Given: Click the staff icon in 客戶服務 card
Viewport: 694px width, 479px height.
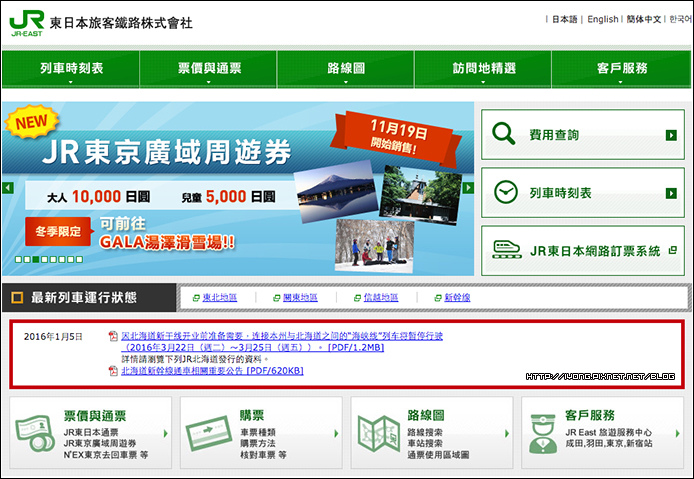Looking at the screenshot, I should pos(543,434).
